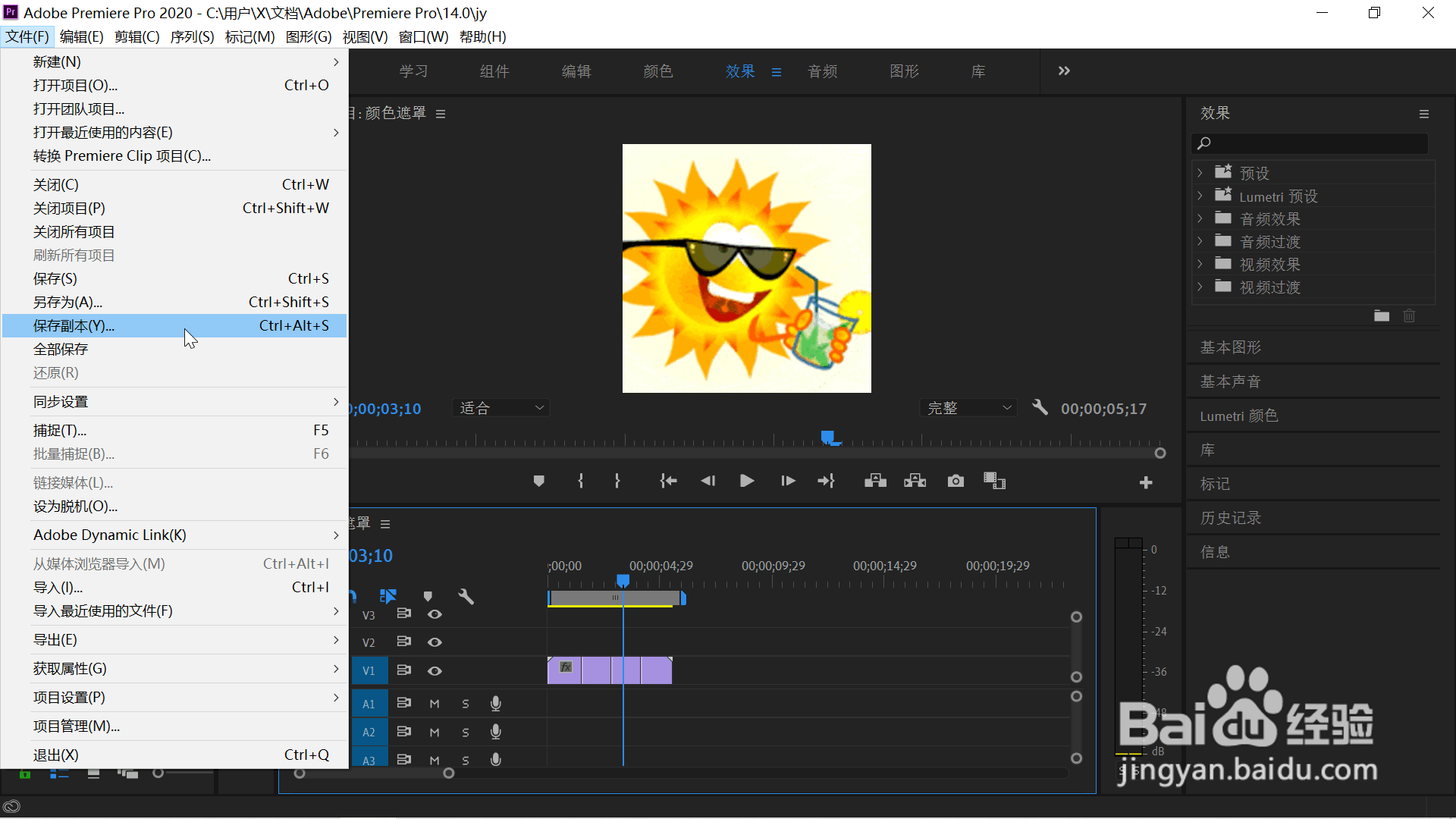Choose 保存副本(Y)... in File menu
This screenshot has width=1456, height=819.
174,326
